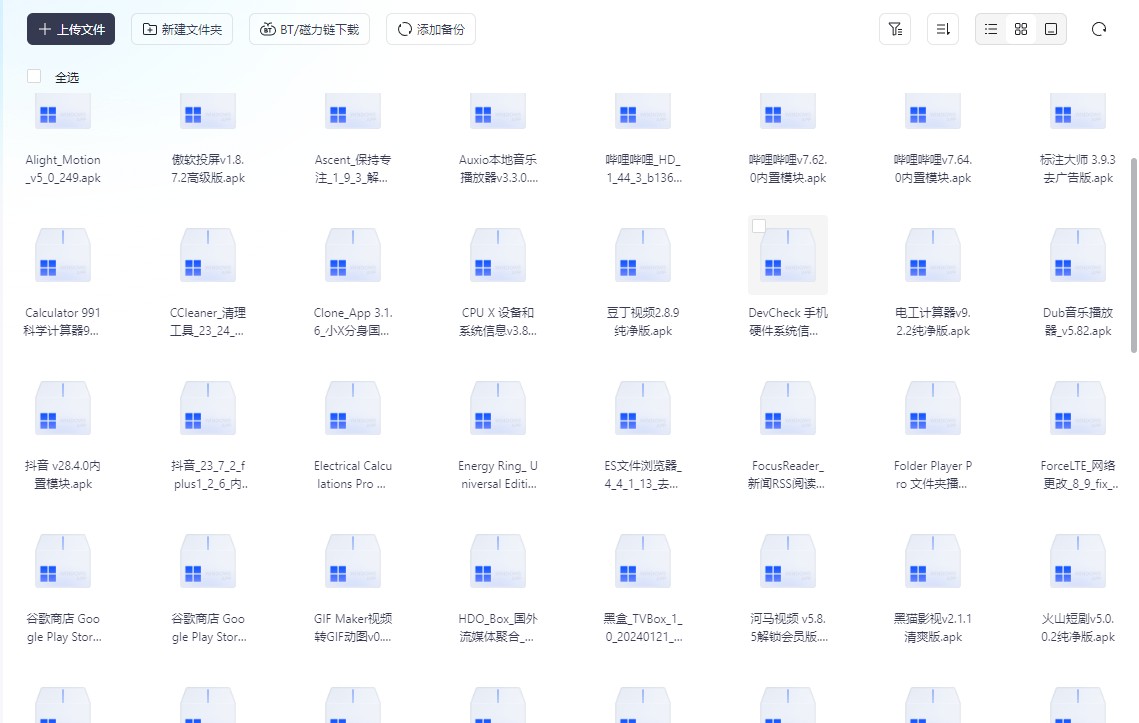The width and height of the screenshot is (1139, 723).
Task: Click the vertical scrollbar thumb
Action: [1133, 256]
